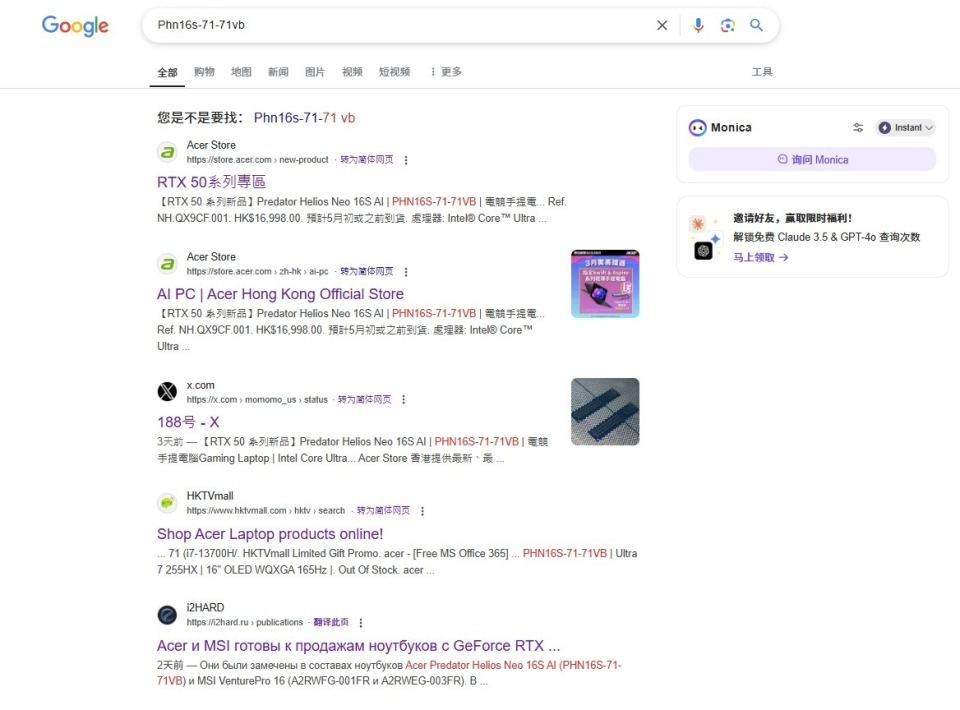The width and height of the screenshot is (960, 710).
Task: Switch to the 新闻 tab
Action: pos(278,72)
